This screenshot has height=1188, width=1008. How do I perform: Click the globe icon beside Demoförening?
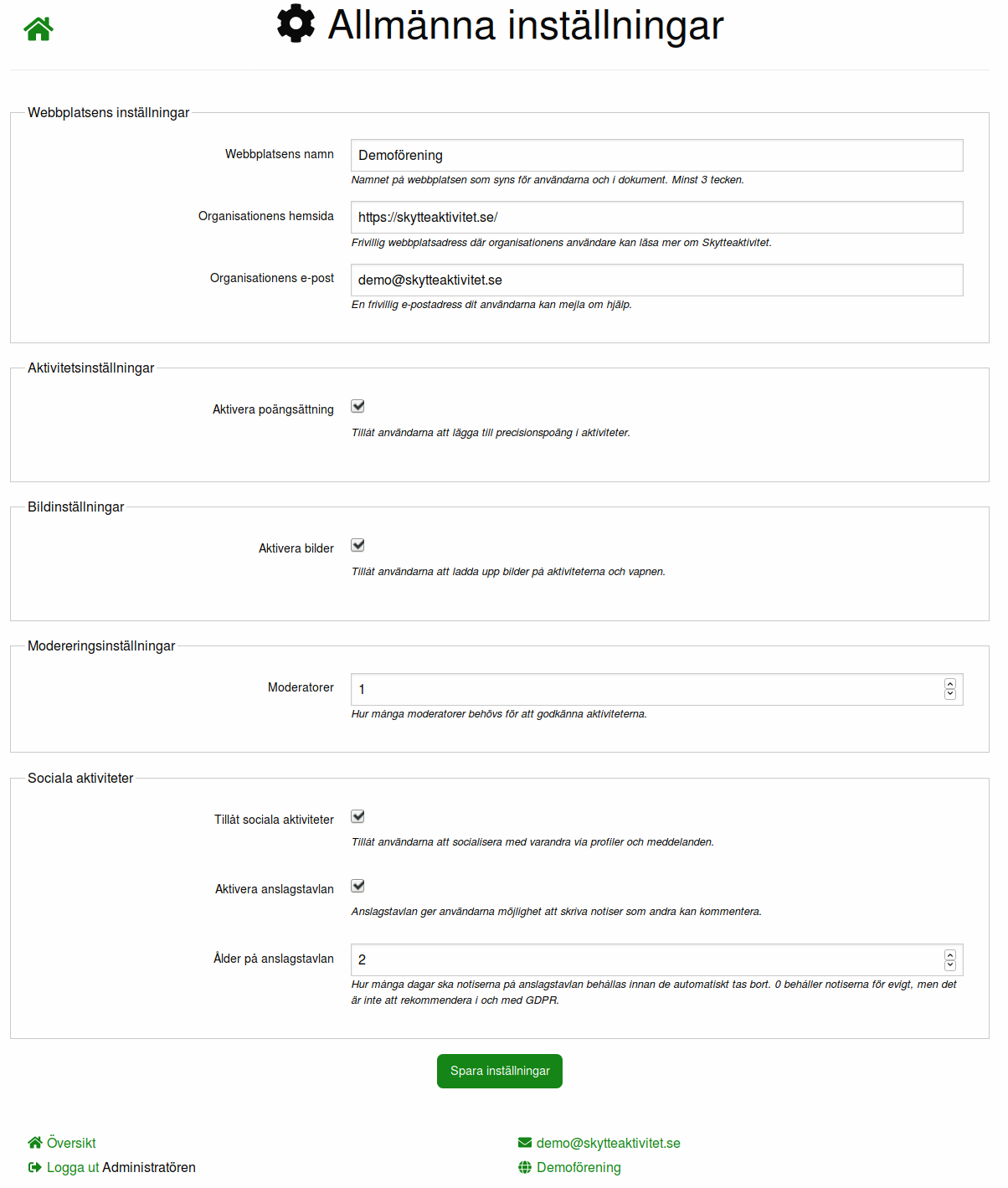pos(525,1167)
